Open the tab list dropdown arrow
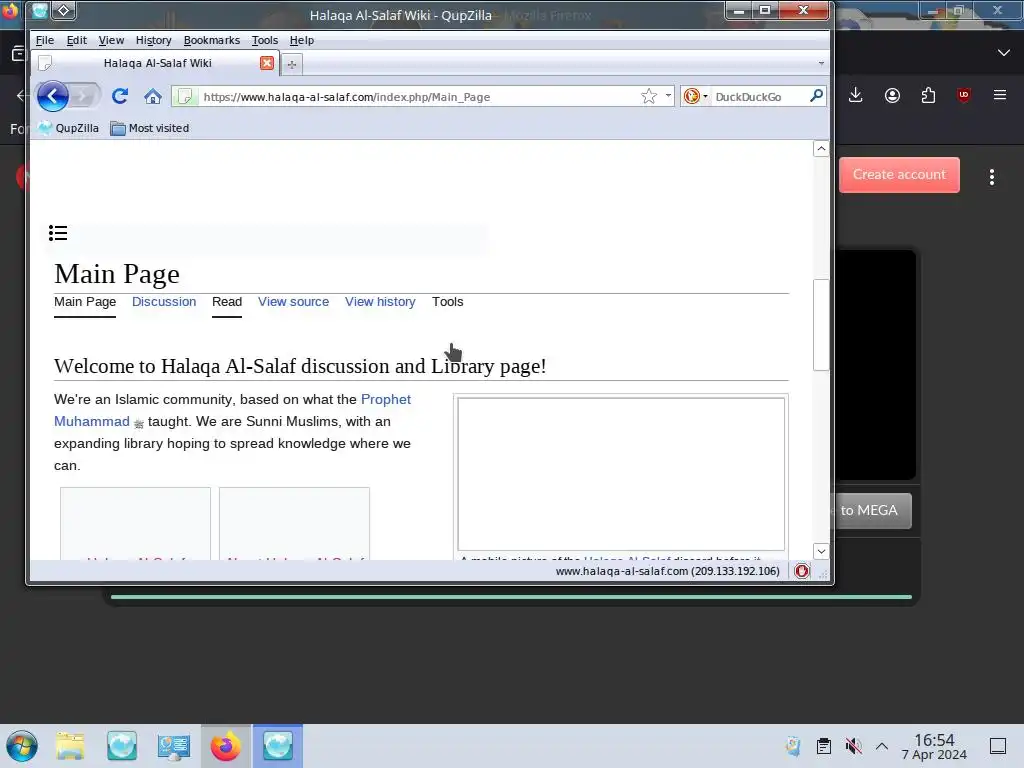 point(821,63)
